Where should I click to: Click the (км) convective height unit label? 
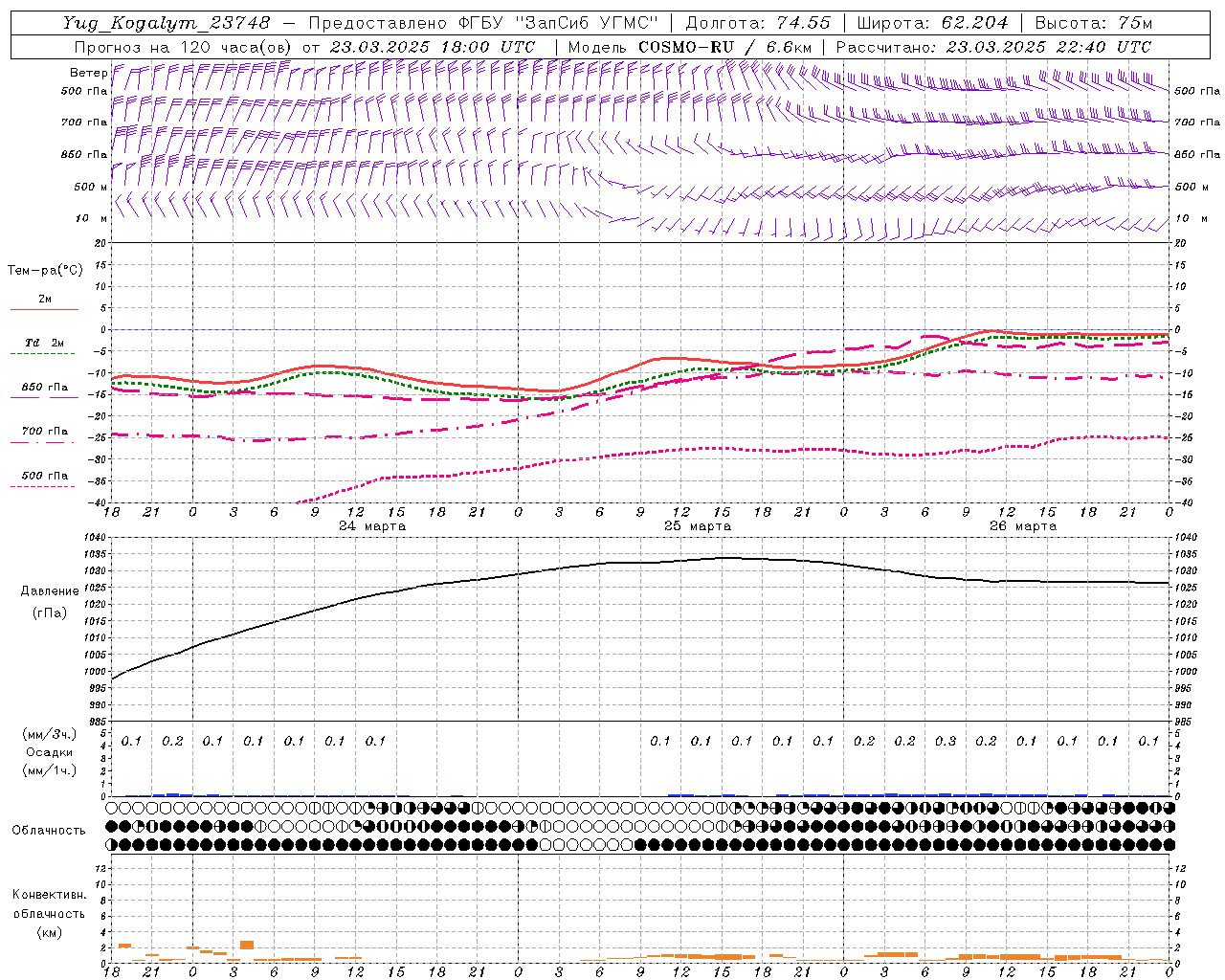pyautogui.click(x=49, y=932)
